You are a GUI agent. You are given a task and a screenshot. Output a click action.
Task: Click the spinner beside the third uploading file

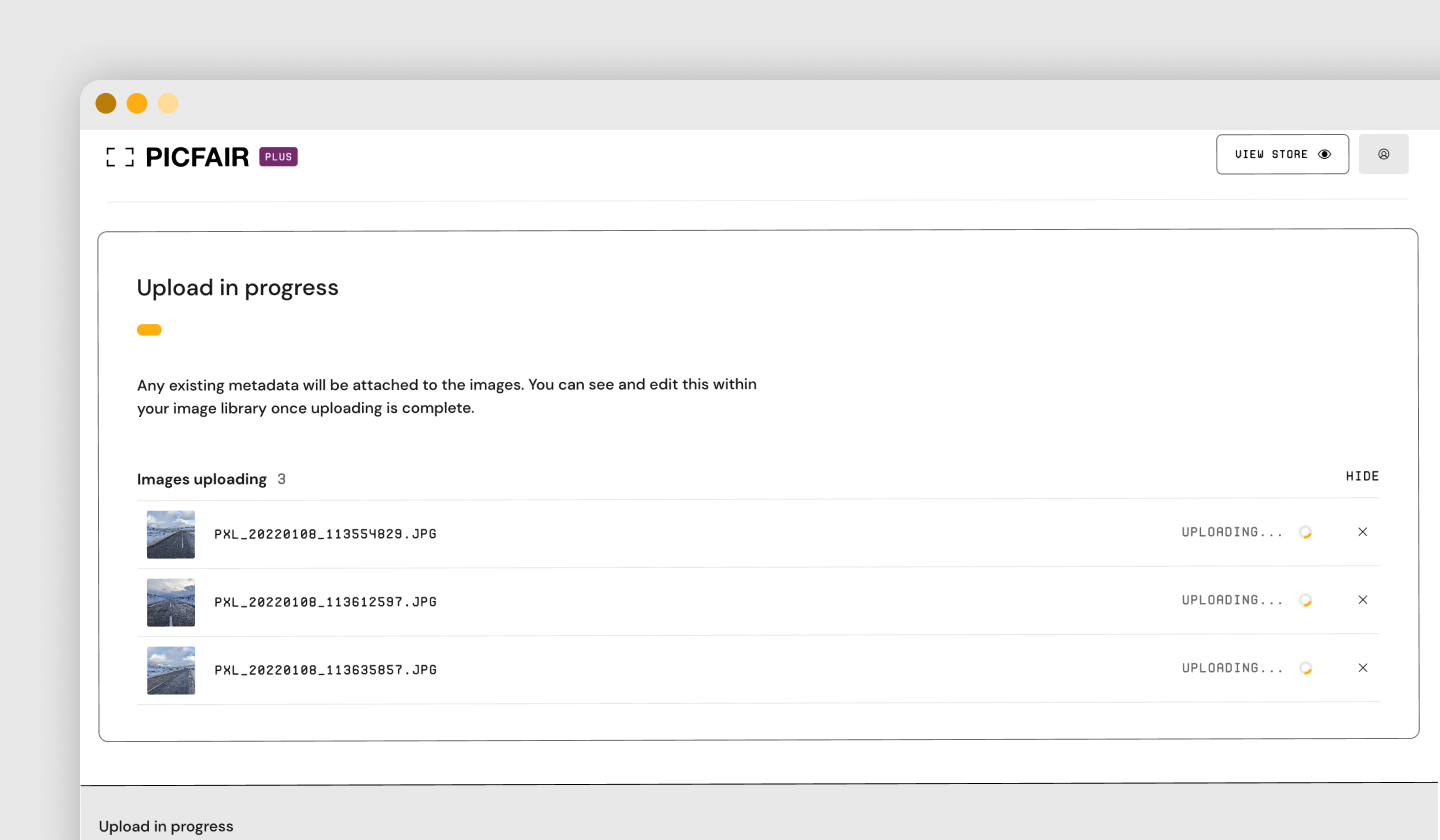(1305, 668)
